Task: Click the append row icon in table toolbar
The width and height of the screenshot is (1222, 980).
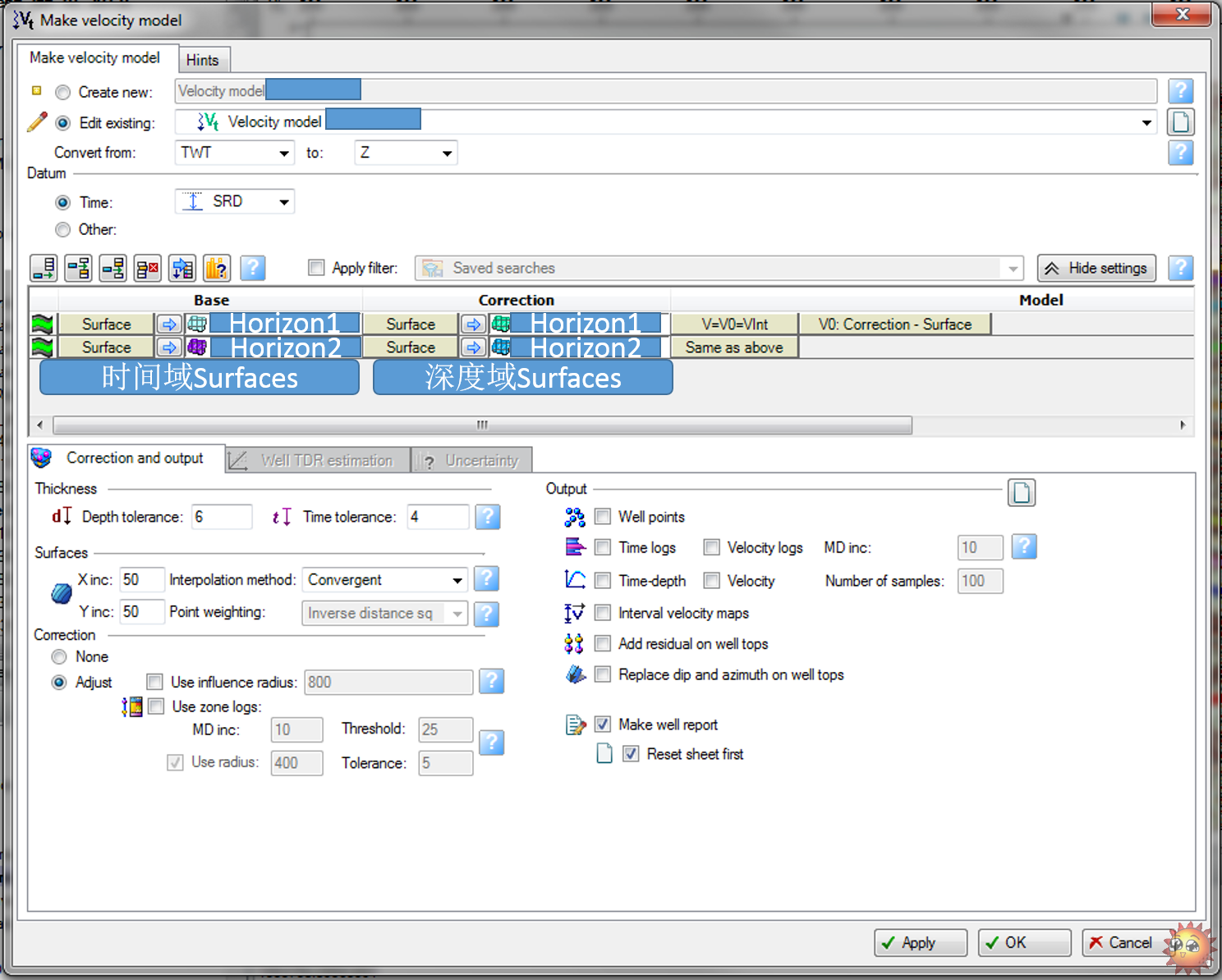Action: pyautogui.click(x=44, y=268)
